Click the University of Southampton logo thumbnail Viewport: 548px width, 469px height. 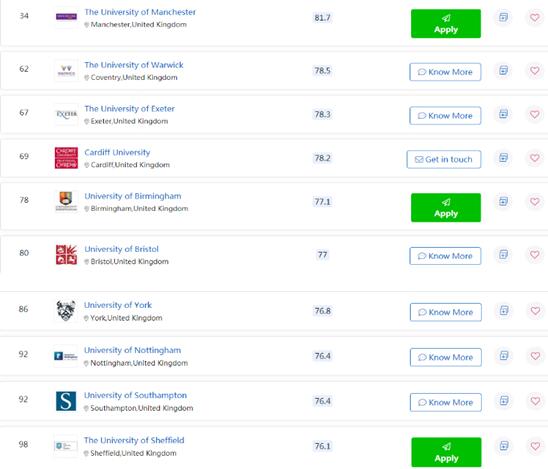tap(66, 401)
